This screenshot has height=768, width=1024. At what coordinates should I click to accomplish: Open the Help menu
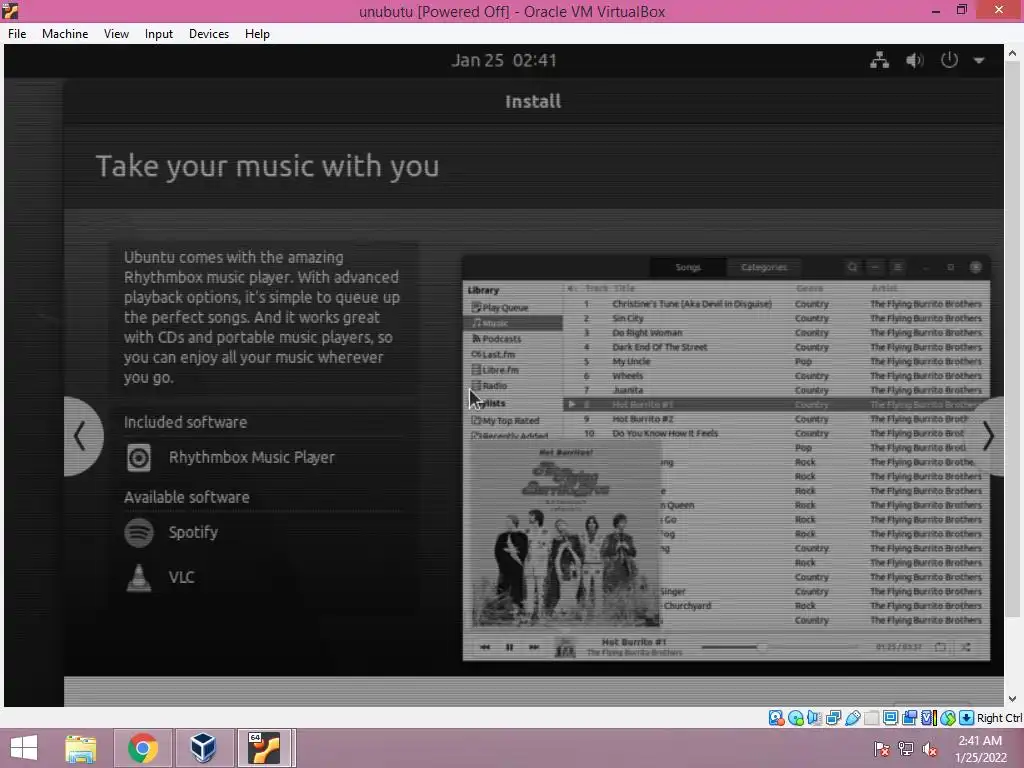[257, 34]
